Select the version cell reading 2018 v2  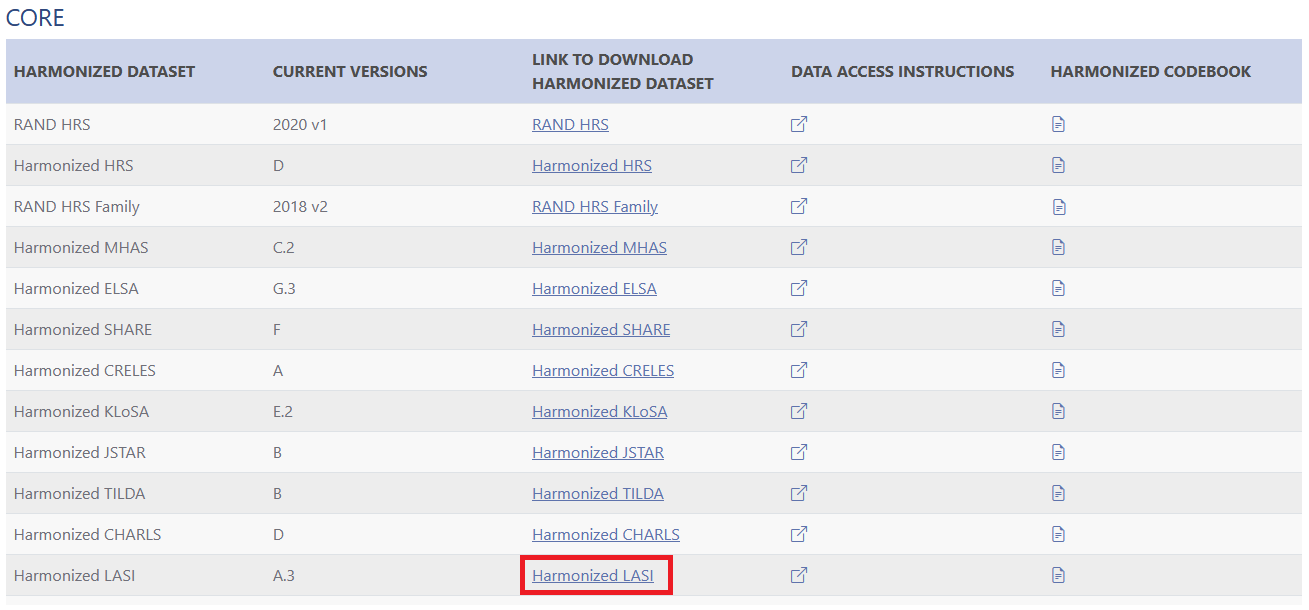(300, 207)
